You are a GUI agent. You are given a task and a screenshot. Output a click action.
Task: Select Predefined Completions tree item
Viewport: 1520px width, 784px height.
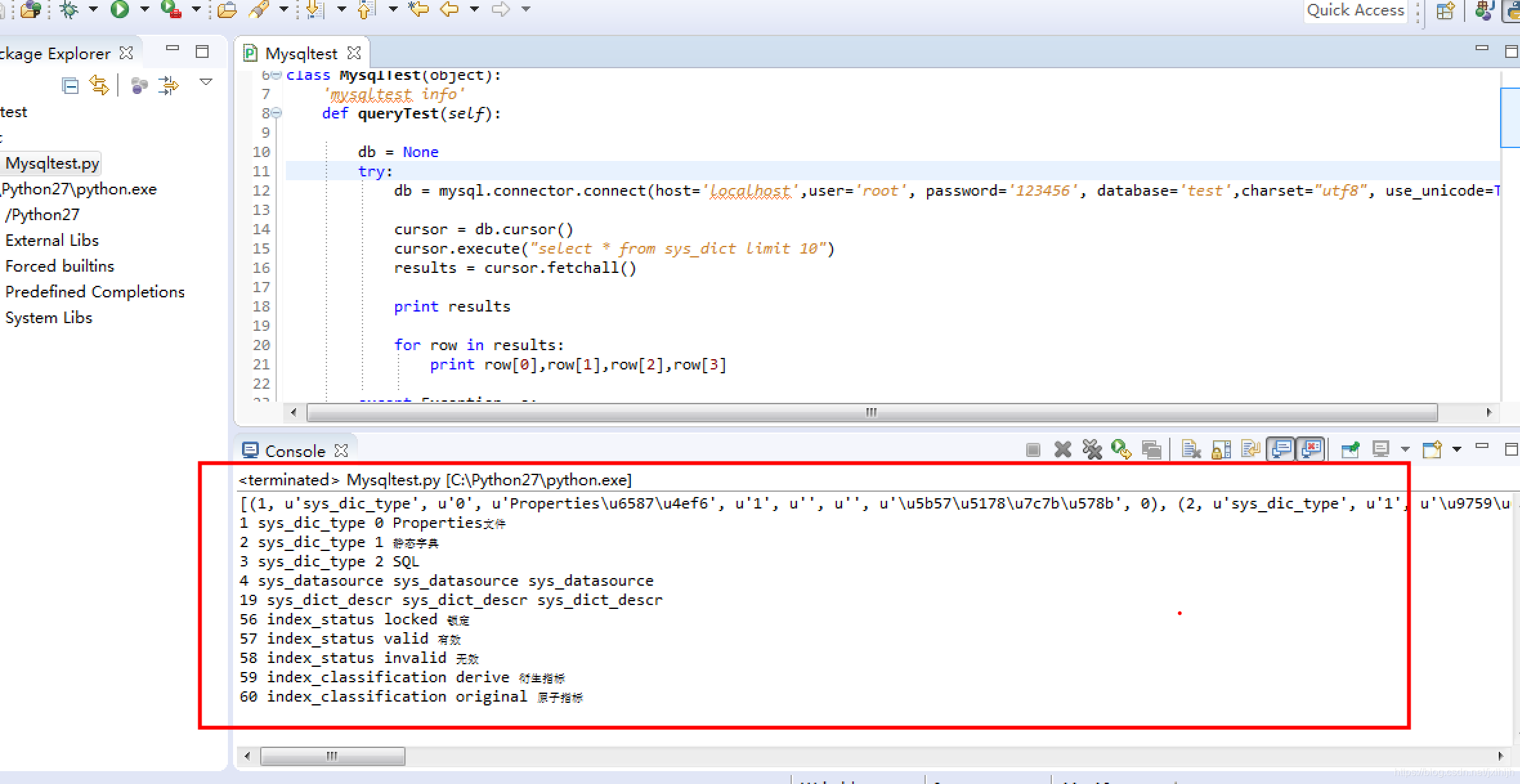coord(95,292)
